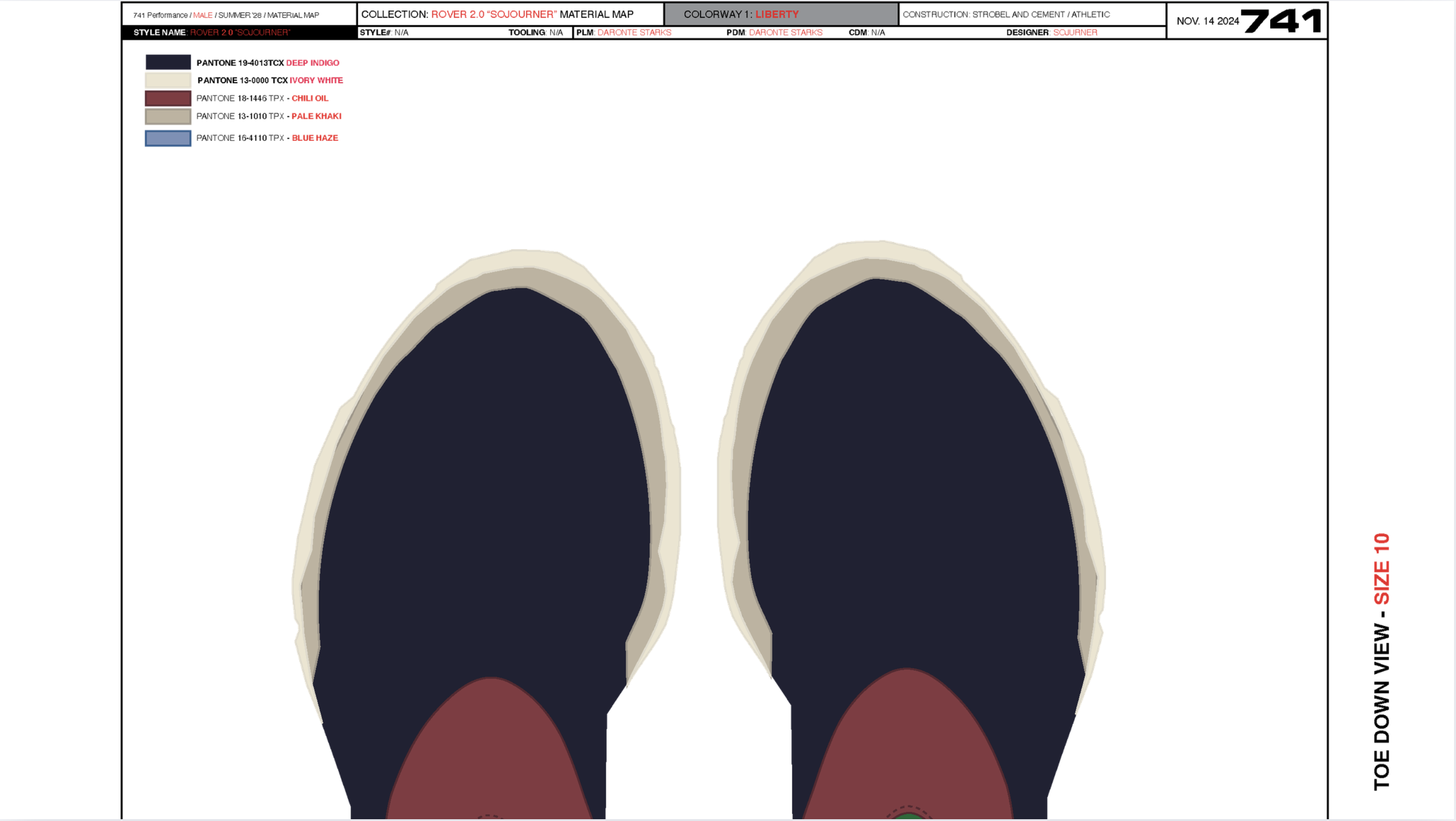Select the Chili Oil Pantone swatch
The height and width of the screenshot is (821, 1456).
167,98
